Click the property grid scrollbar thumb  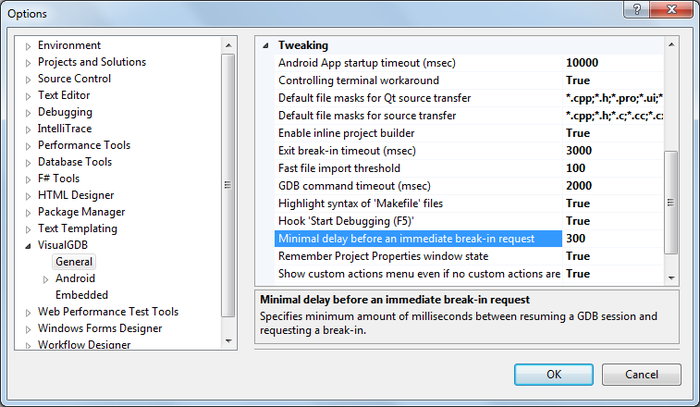(671, 203)
